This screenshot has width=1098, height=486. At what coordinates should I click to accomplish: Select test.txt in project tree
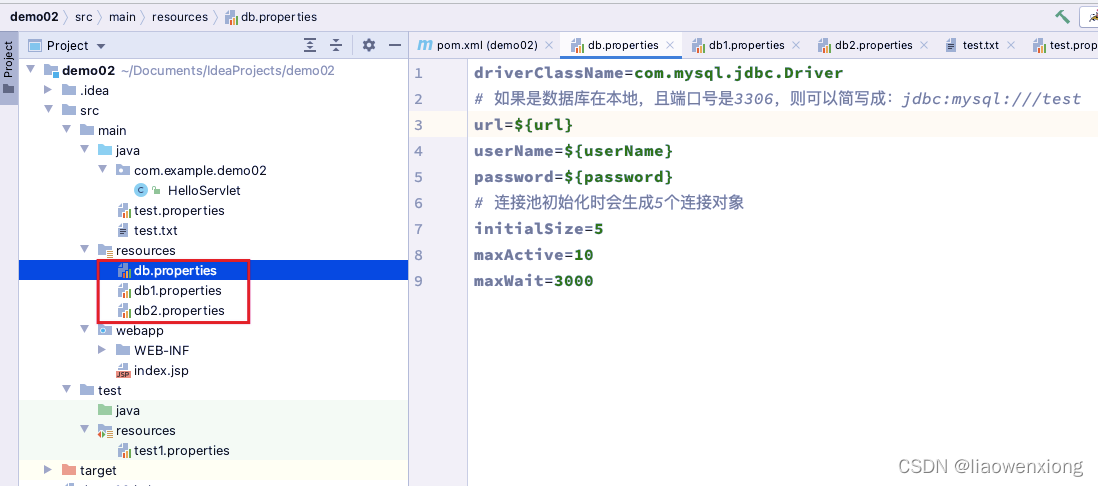[155, 230]
